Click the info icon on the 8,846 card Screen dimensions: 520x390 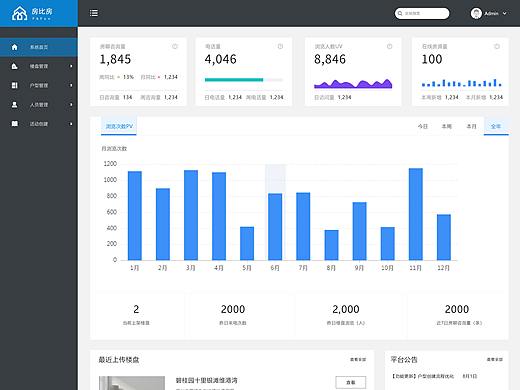point(389,46)
